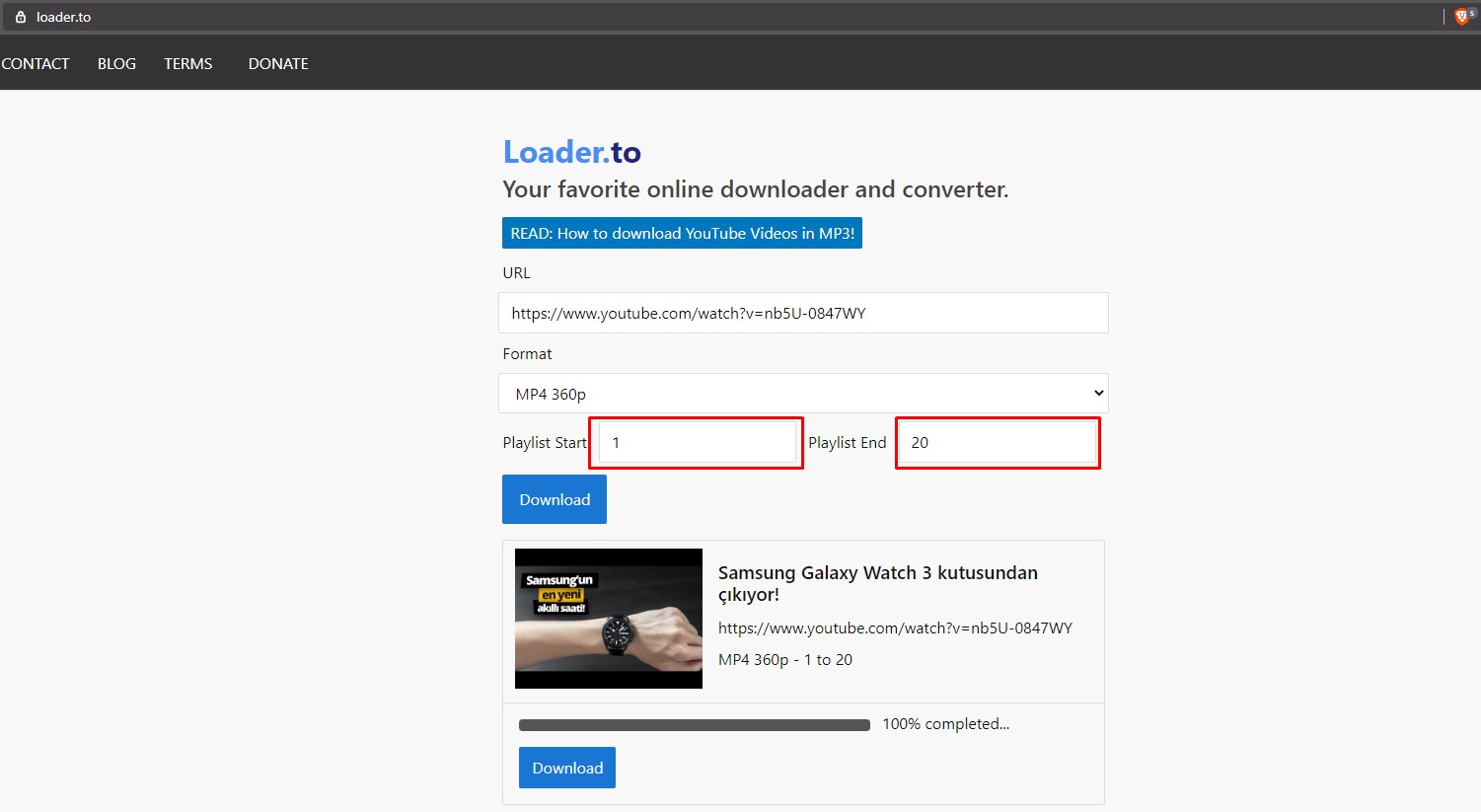Click the loader.to address bar text
1481x812 pixels.
[64, 17]
